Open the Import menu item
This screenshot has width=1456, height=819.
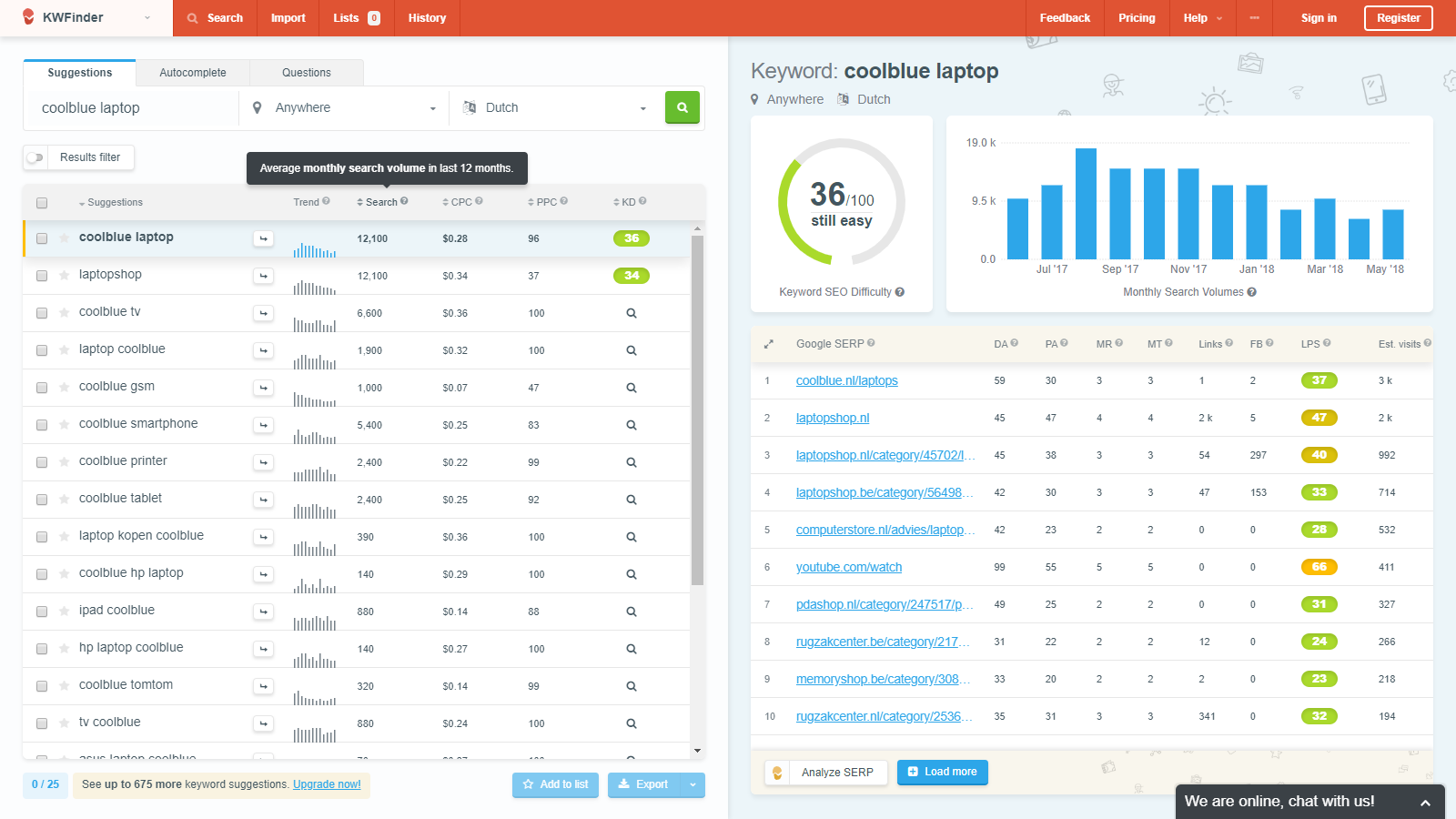pyautogui.click(x=288, y=18)
